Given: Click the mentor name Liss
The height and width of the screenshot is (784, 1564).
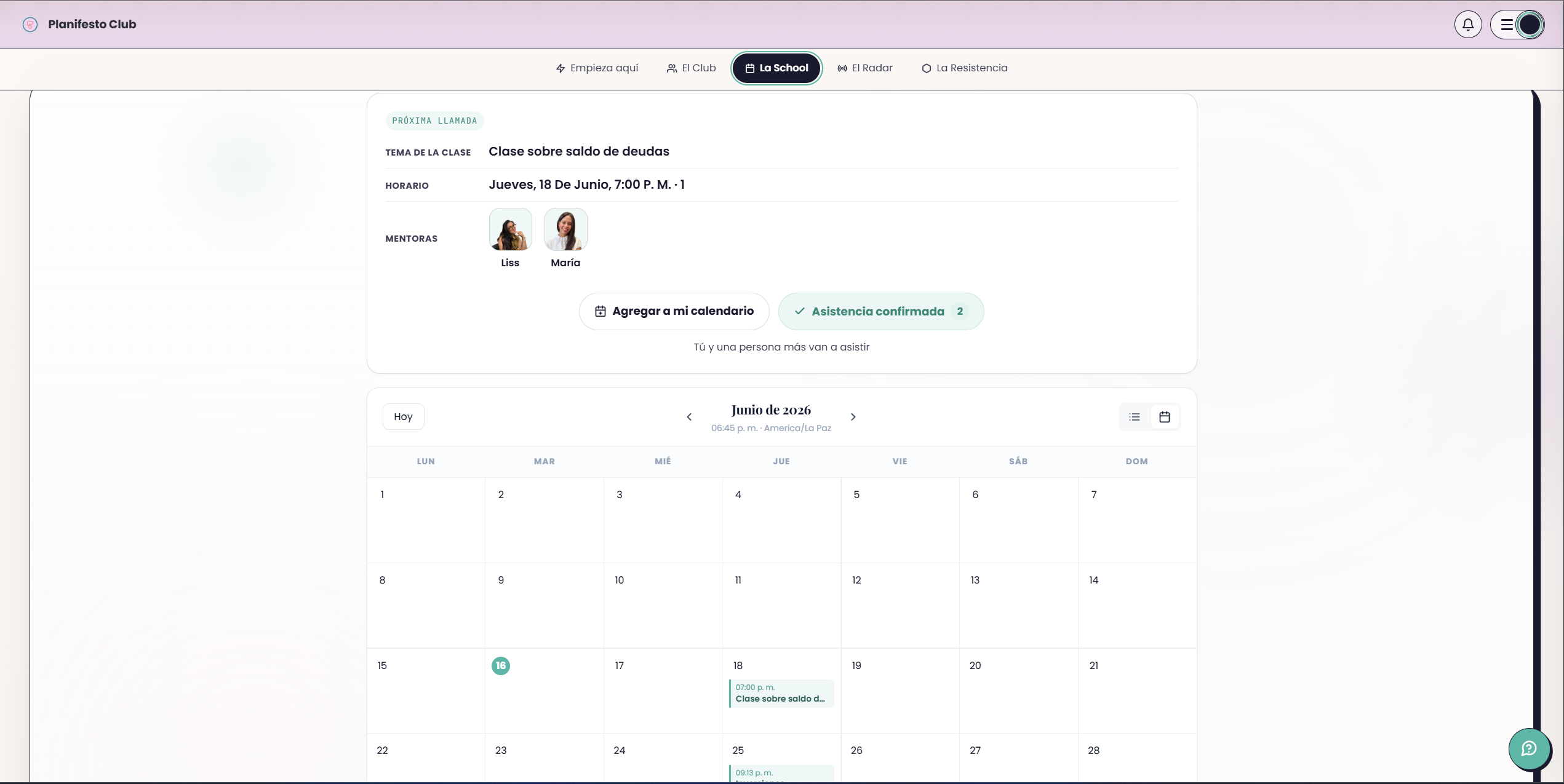Looking at the screenshot, I should click(510, 263).
